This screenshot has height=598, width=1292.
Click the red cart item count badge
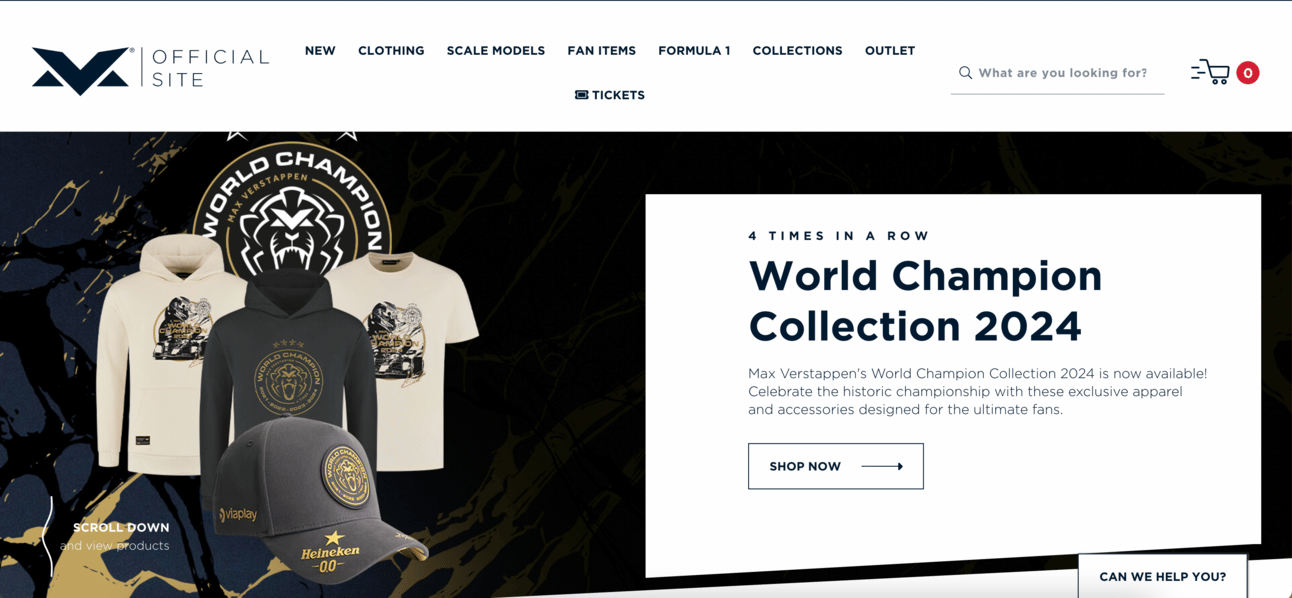point(1247,73)
